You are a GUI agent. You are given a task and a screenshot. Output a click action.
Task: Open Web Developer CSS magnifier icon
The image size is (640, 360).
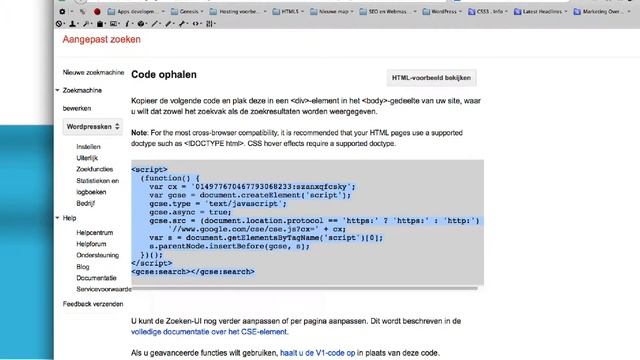86,24
